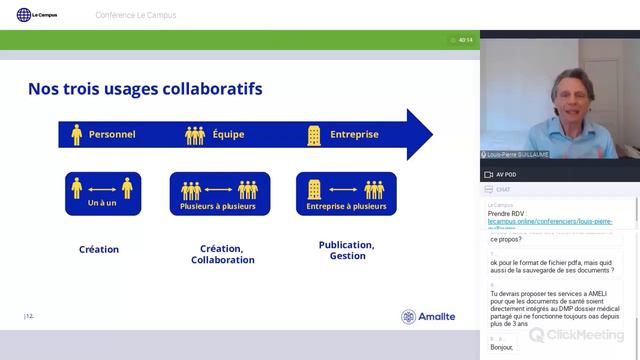Image resolution: width=640 pixels, height=360 pixels.
Task: Click the Publication, Gestion label
Action: coord(347,250)
